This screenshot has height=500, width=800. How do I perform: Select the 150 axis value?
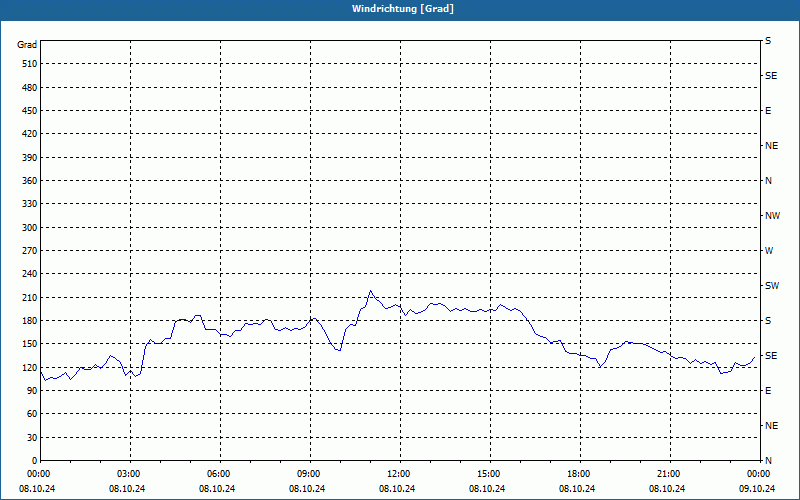pyautogui.click(x=30, y=344)
